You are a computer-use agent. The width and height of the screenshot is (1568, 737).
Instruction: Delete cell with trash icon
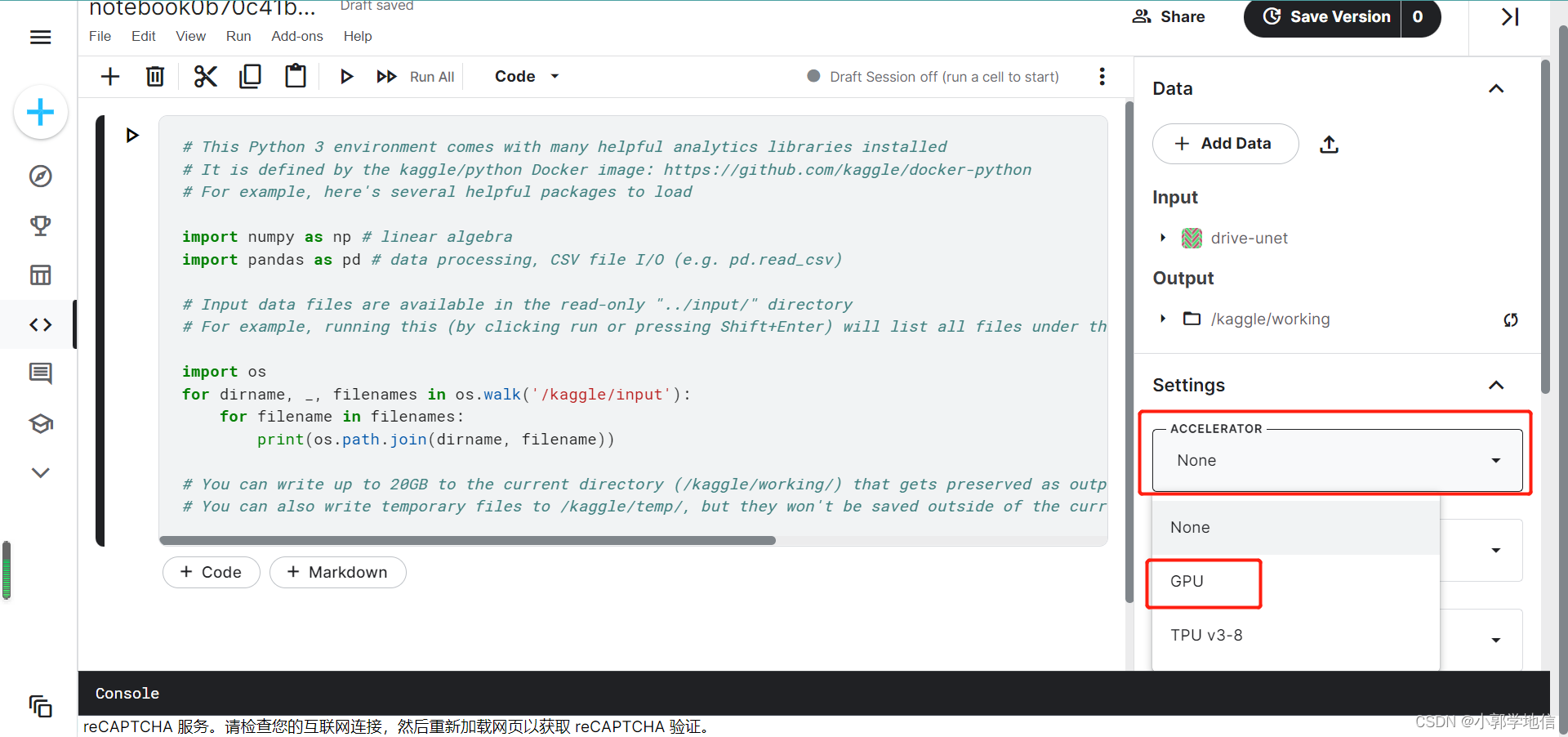coord(155,76)
